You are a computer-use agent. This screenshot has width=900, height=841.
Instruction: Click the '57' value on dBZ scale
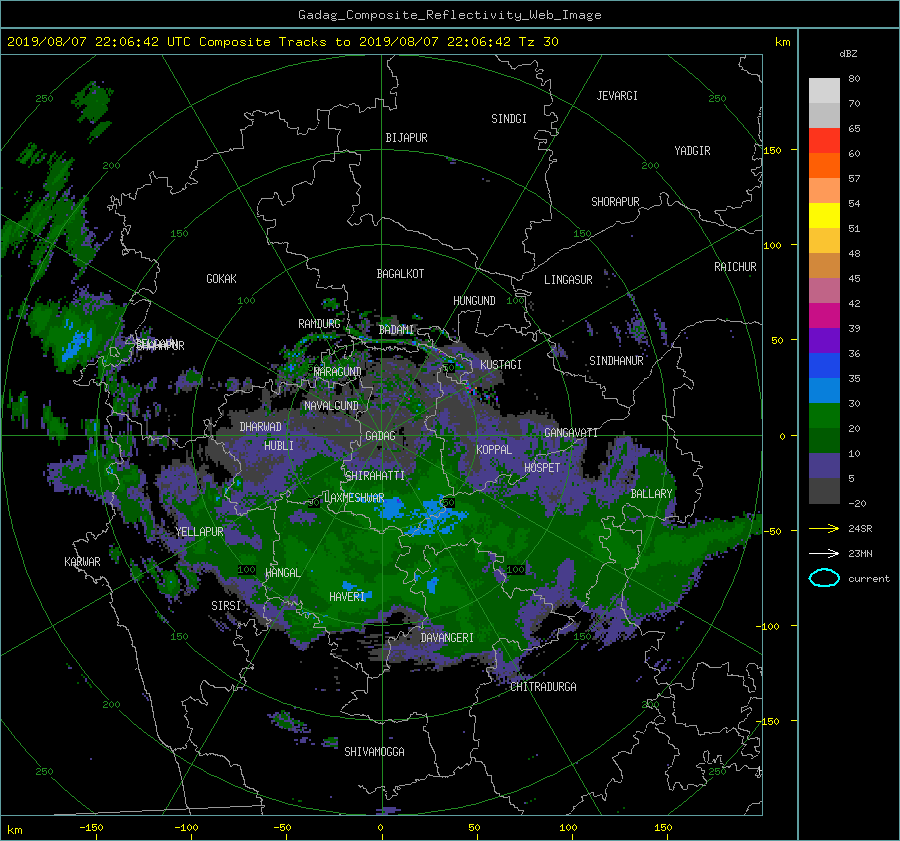[854, 179]
